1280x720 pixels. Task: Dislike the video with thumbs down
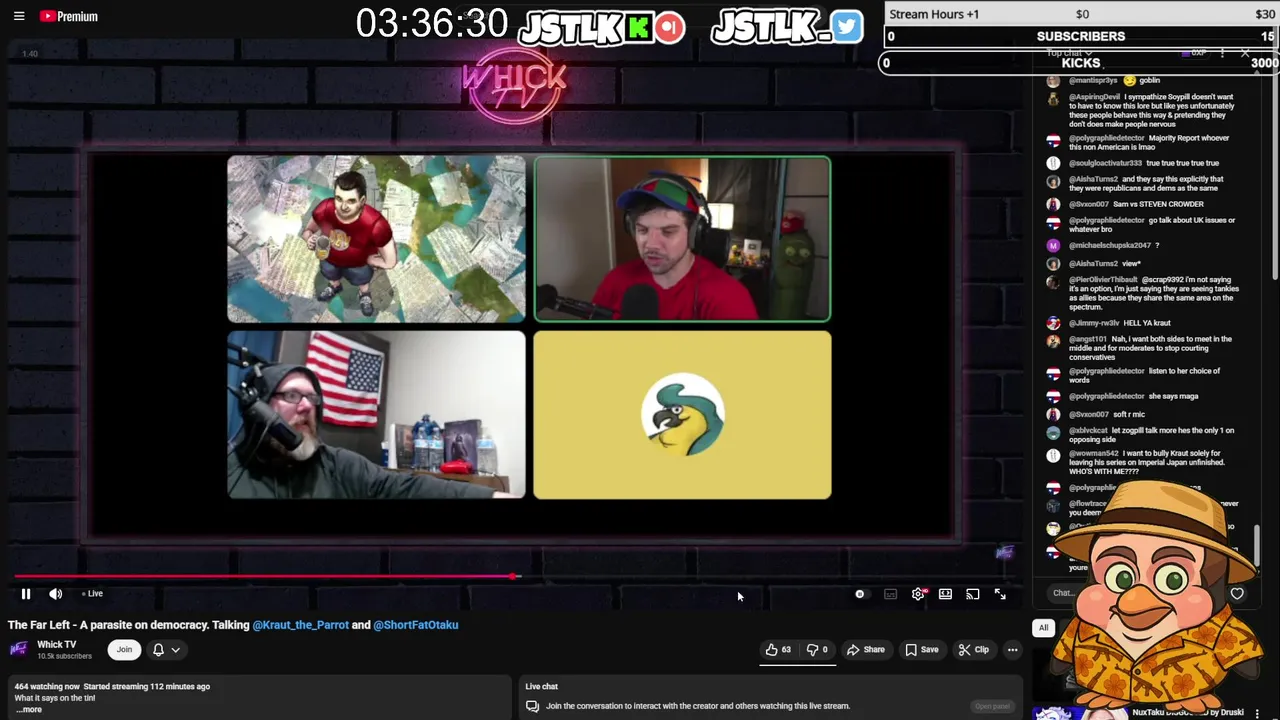(x=818, y=650)
